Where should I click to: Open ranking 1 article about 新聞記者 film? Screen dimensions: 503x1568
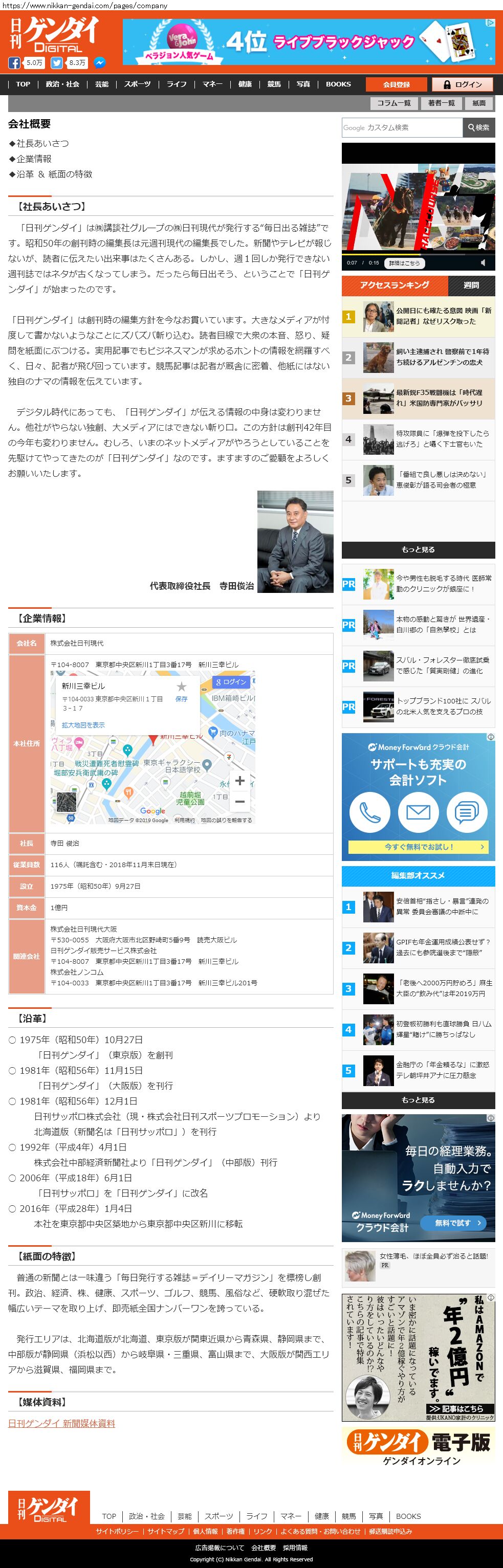(x=418, y=317)
